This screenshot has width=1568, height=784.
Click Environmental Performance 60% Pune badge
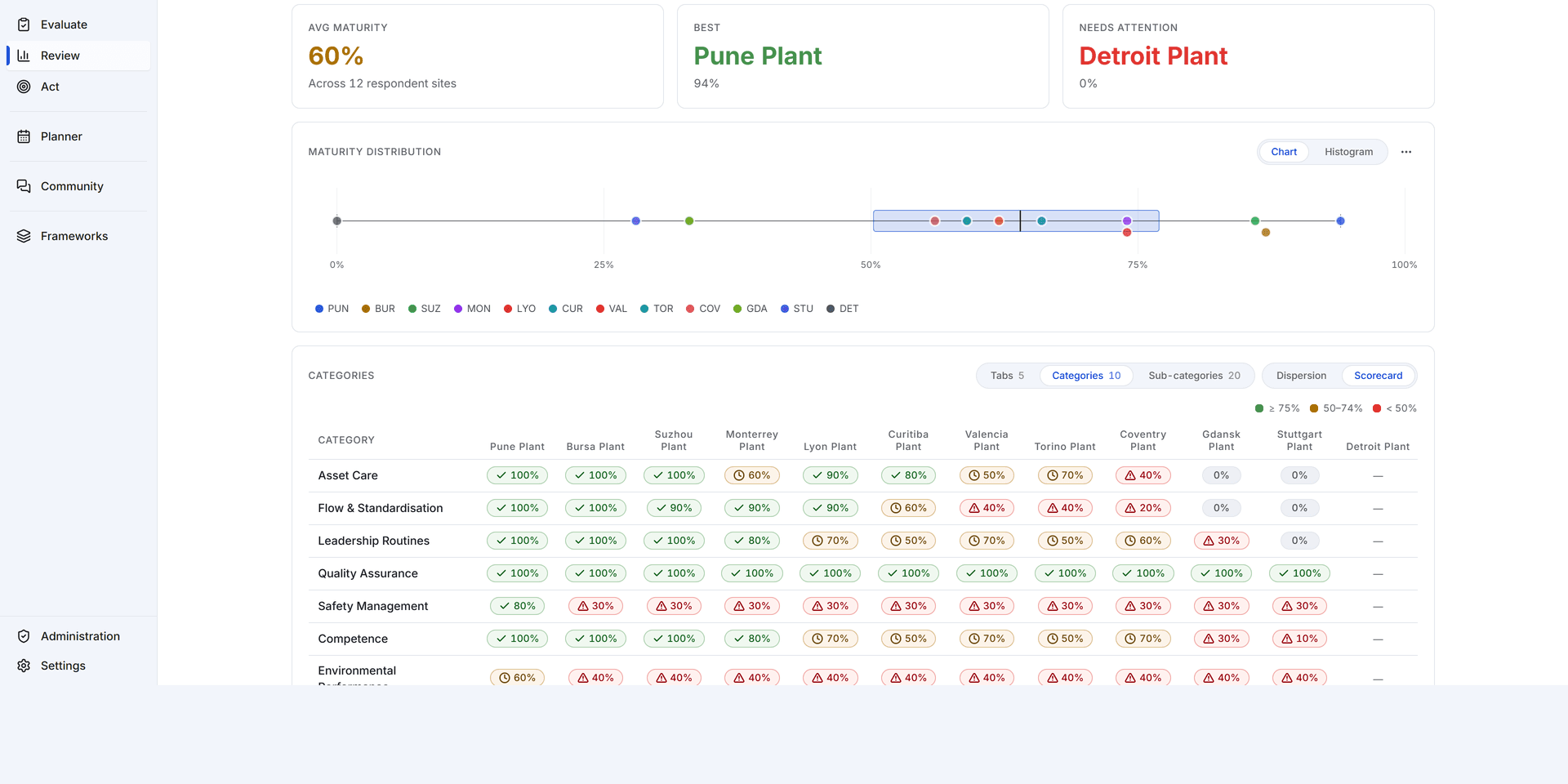[517, 678]
